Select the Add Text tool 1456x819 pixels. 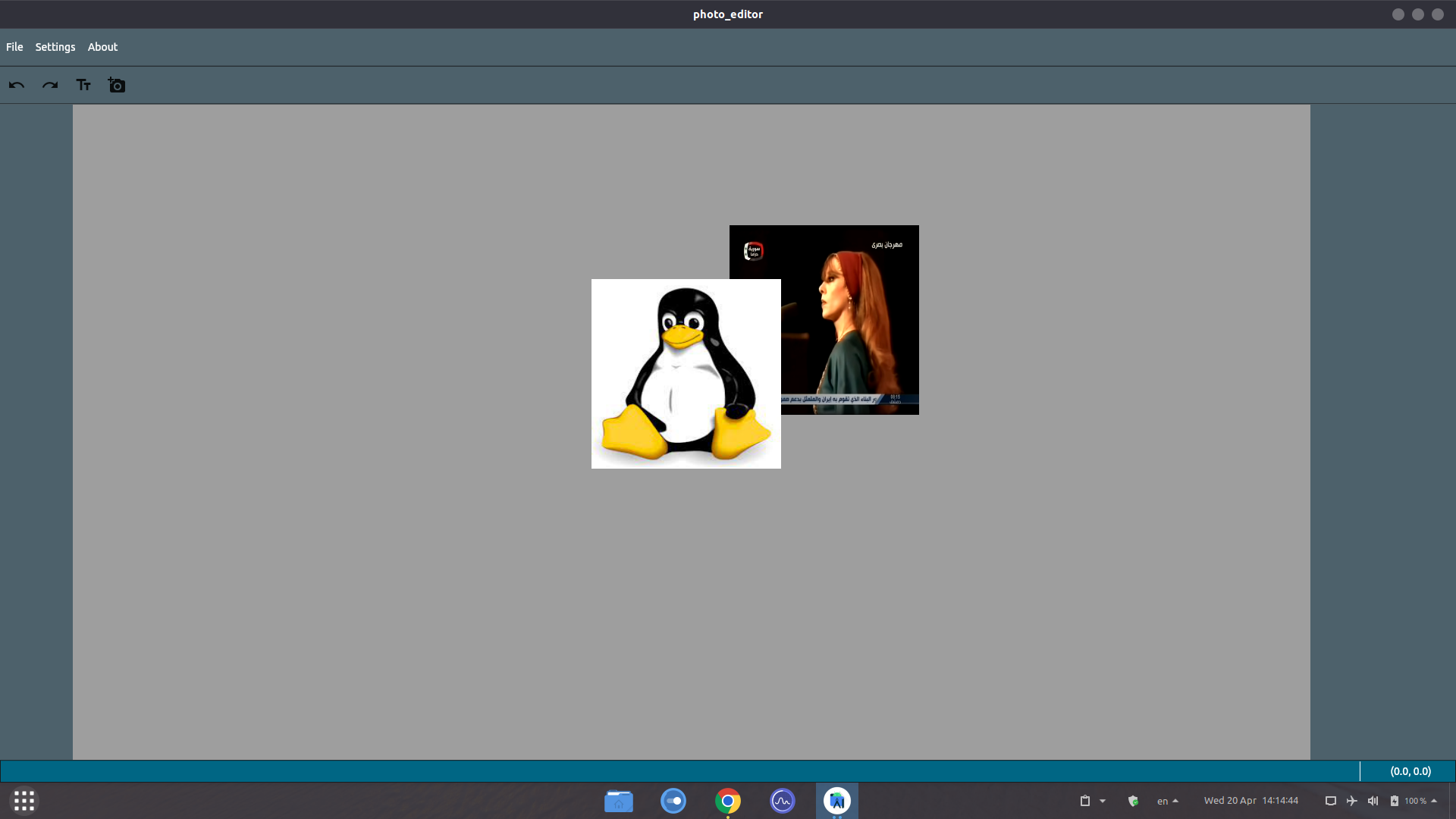pyautogui.click(x=83, y=85)
